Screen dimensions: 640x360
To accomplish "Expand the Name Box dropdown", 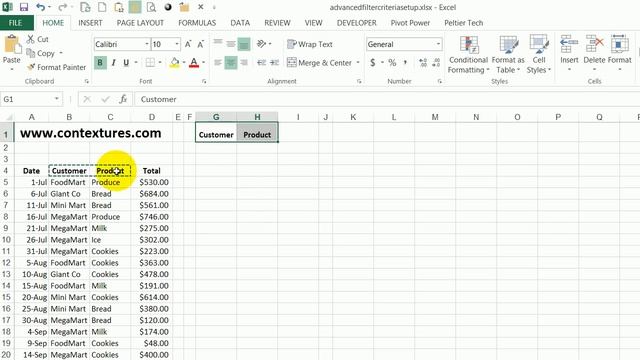I will (x=56, y=99).
